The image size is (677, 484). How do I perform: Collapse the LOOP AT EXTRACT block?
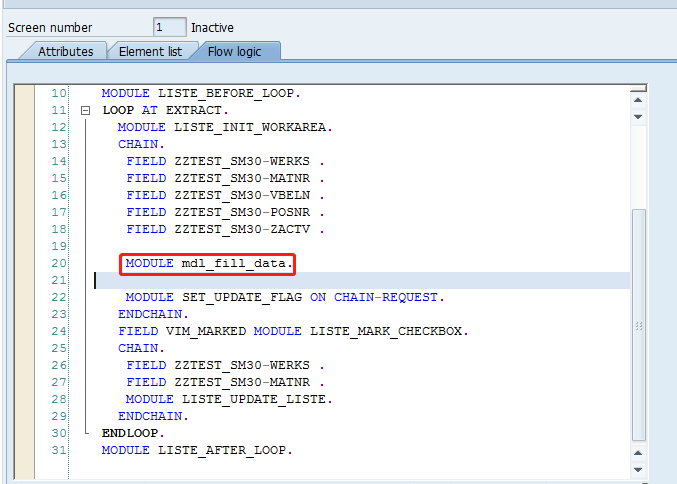pos(85,111)
